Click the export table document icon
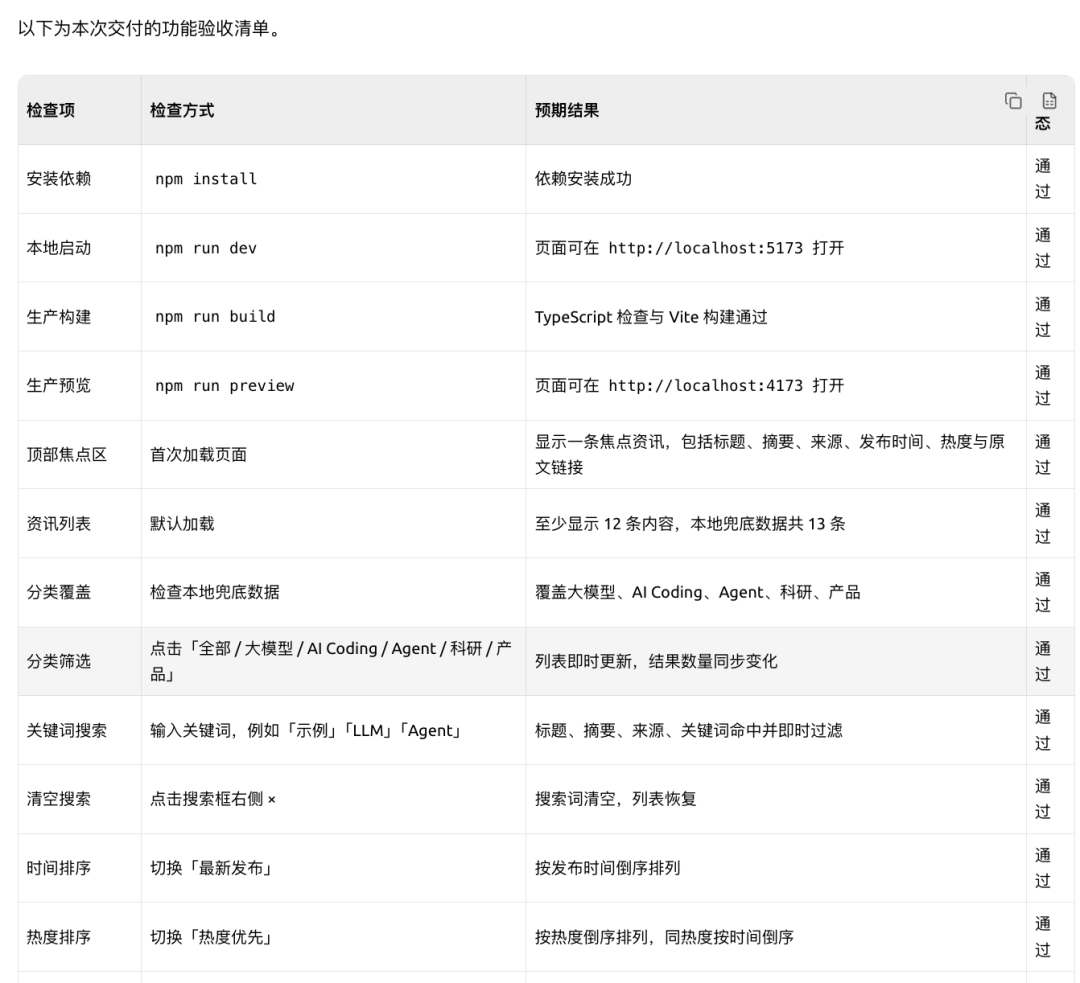 [x=1049, y=101]
